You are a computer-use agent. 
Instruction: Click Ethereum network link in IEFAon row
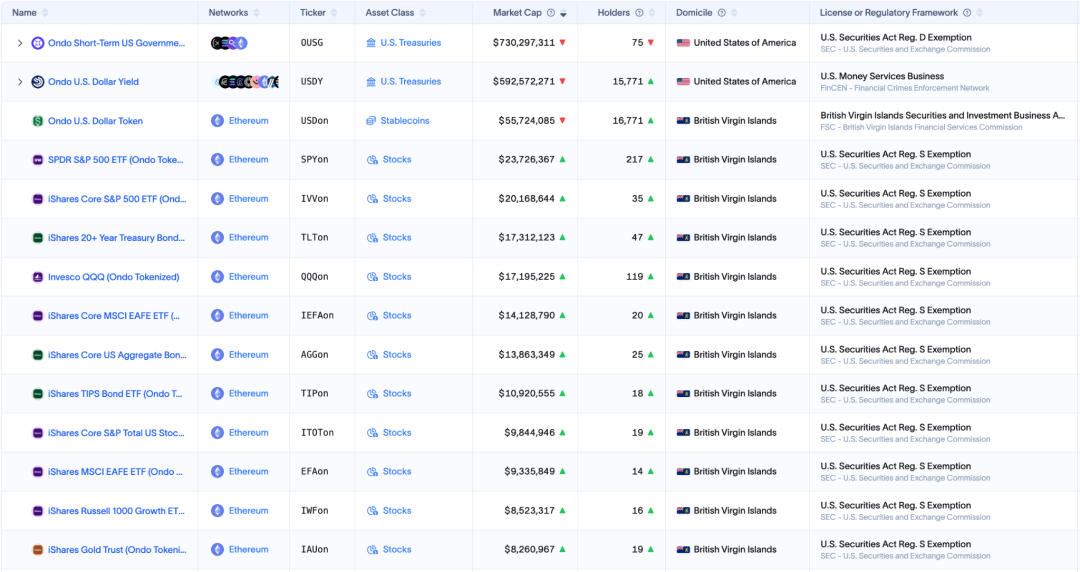click(248, 316)
